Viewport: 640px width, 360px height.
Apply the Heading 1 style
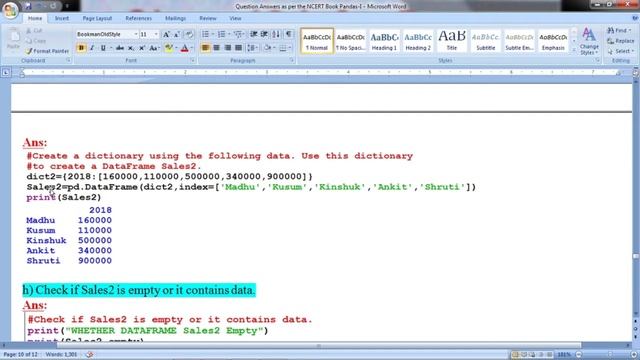[384, 40]
